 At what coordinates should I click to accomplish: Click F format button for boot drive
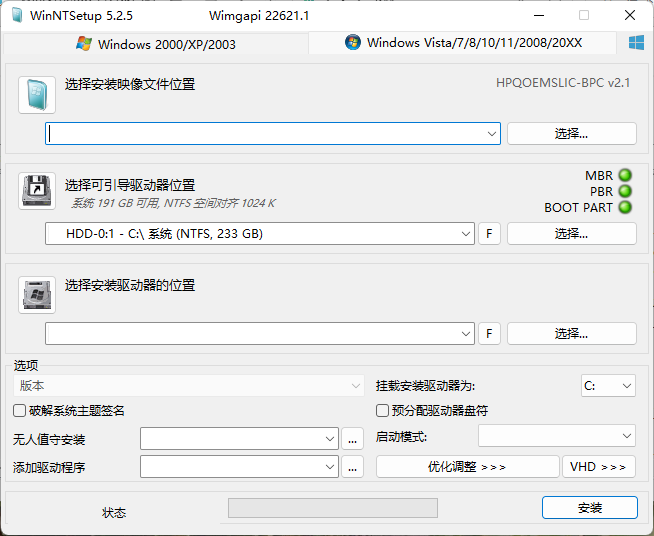pyautogui.click(x=489, y=234)
